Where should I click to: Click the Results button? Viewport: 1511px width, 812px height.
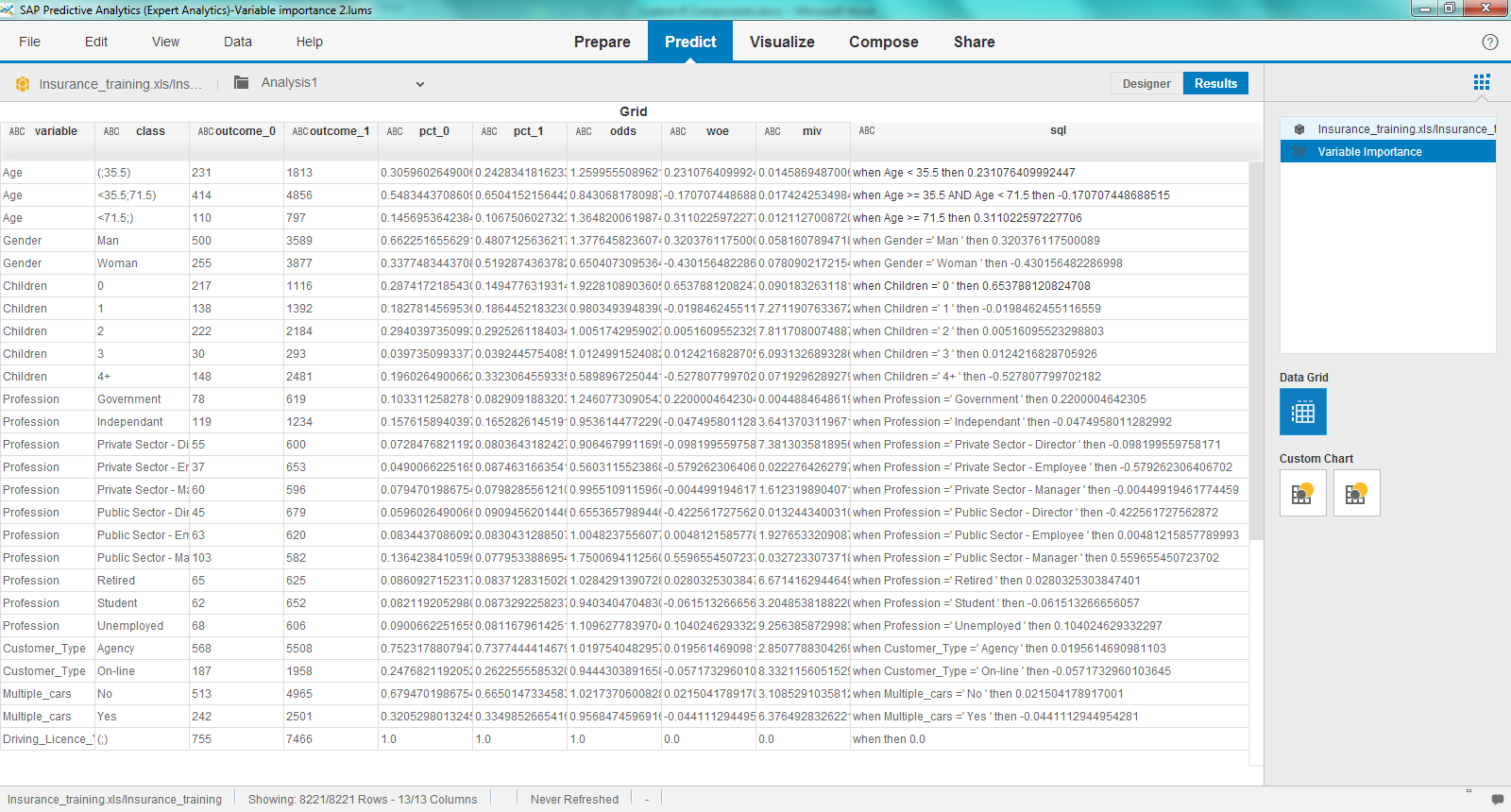tap(1215, 83)
